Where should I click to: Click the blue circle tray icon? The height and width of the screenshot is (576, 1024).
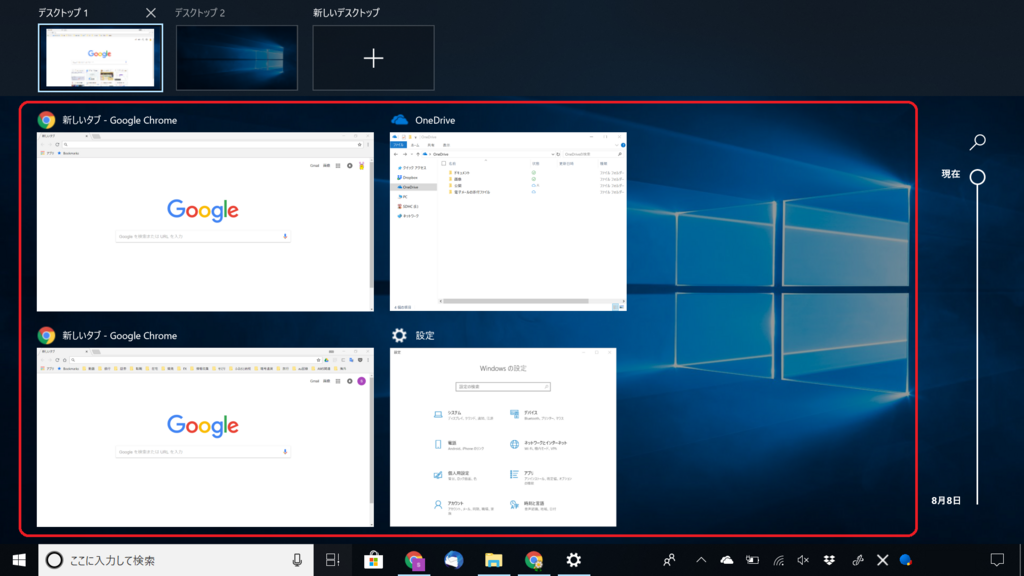point(906,560)
